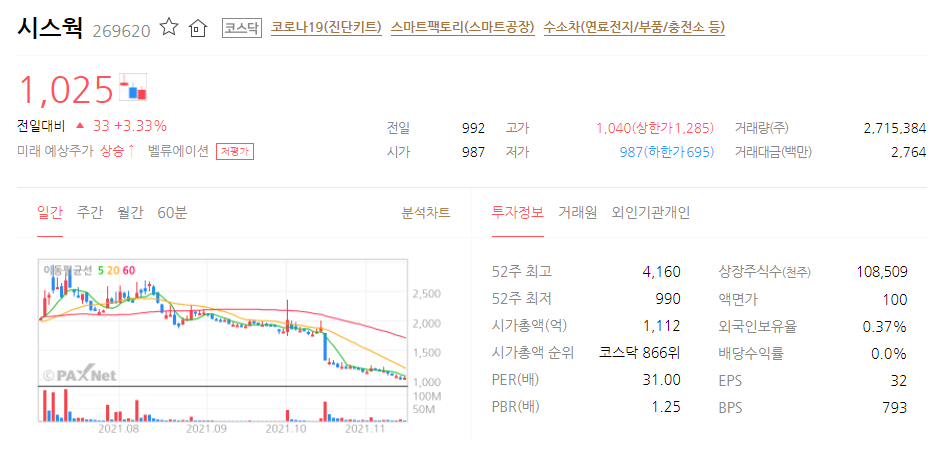The image size is (945, 450).
Task: Click the 5-day moving average legend
Action: click(99, 270)
